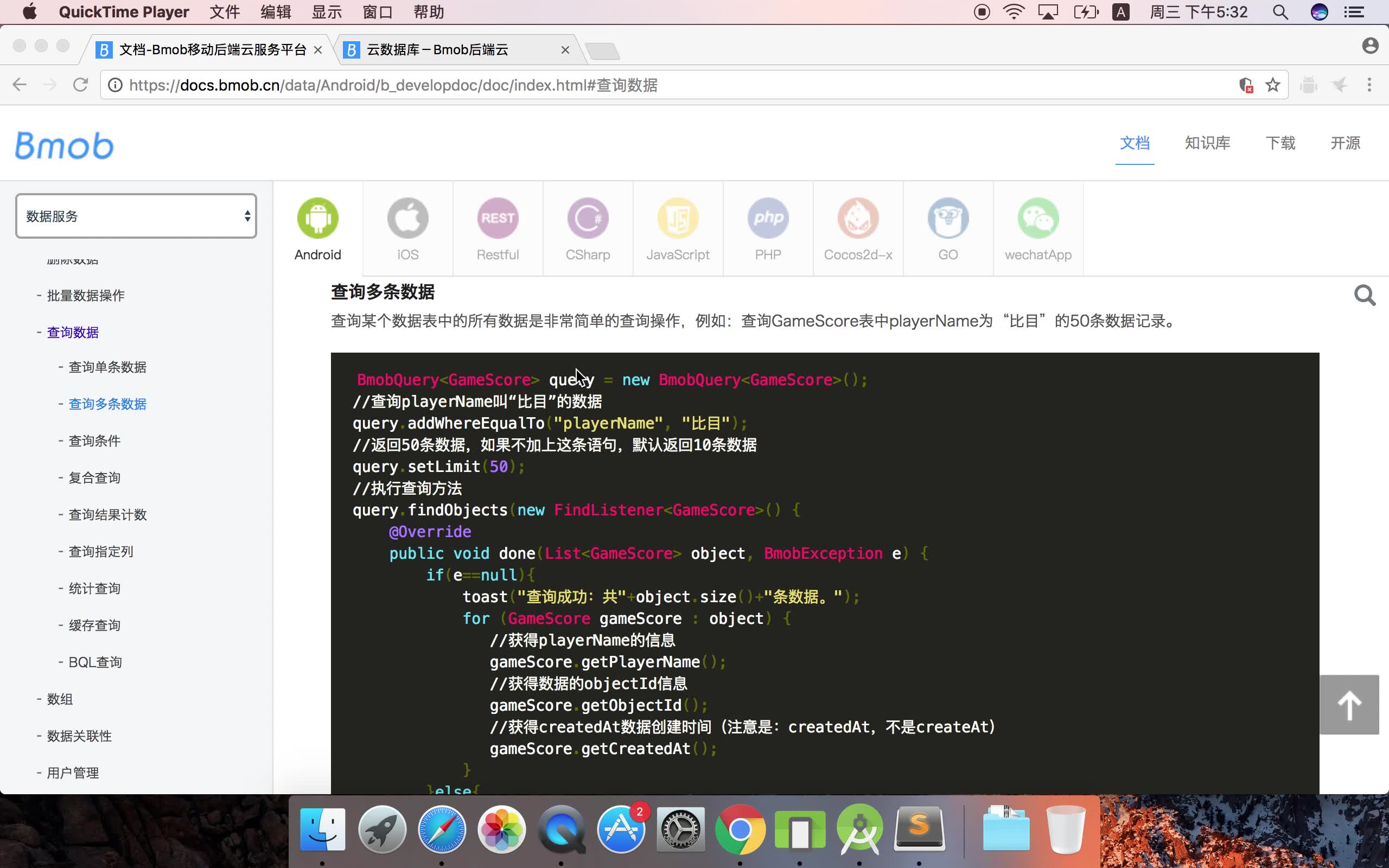Open Sublime Text from the Dock

pos(919,828)
